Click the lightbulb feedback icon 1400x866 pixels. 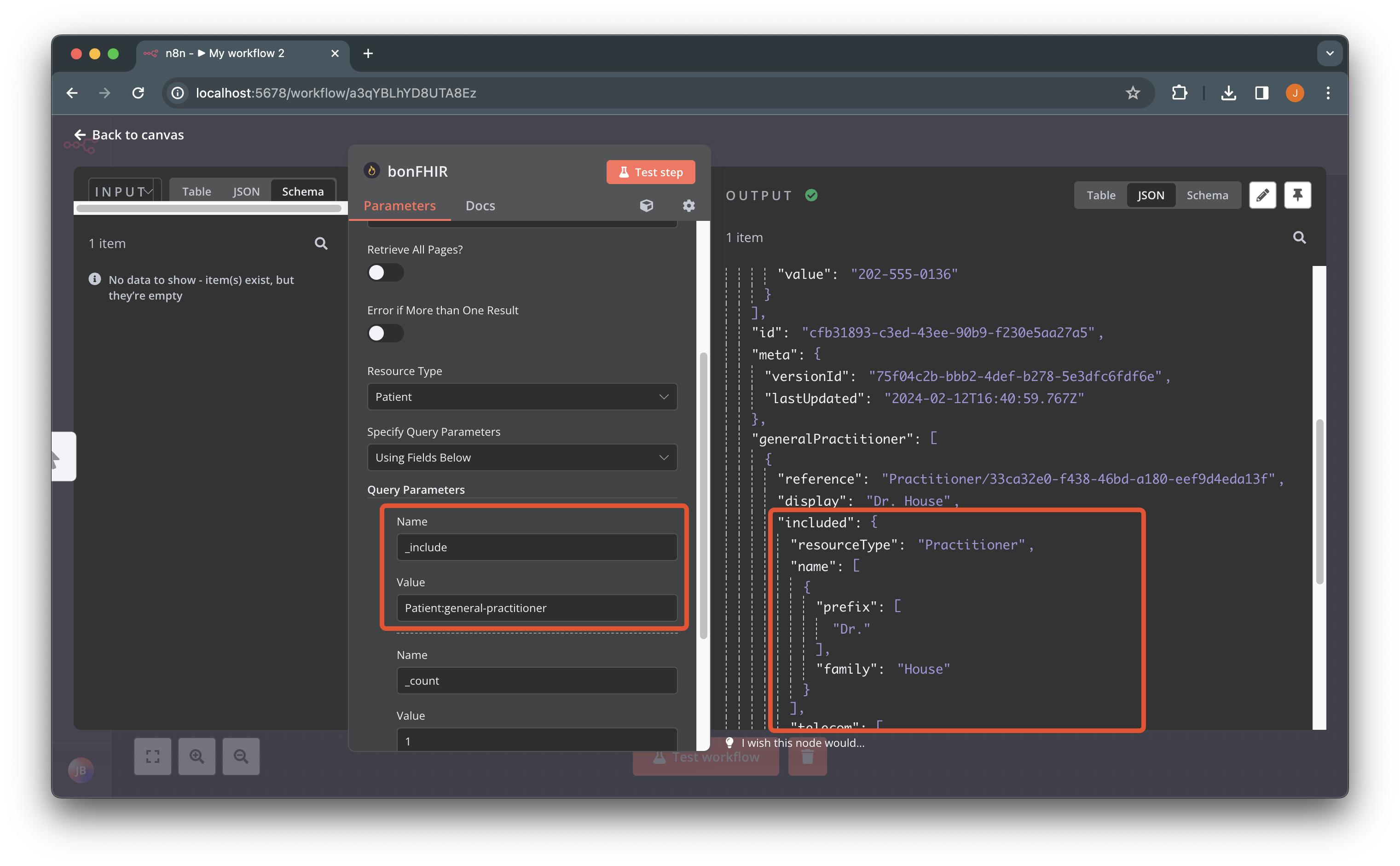click(x=729, y=743)
